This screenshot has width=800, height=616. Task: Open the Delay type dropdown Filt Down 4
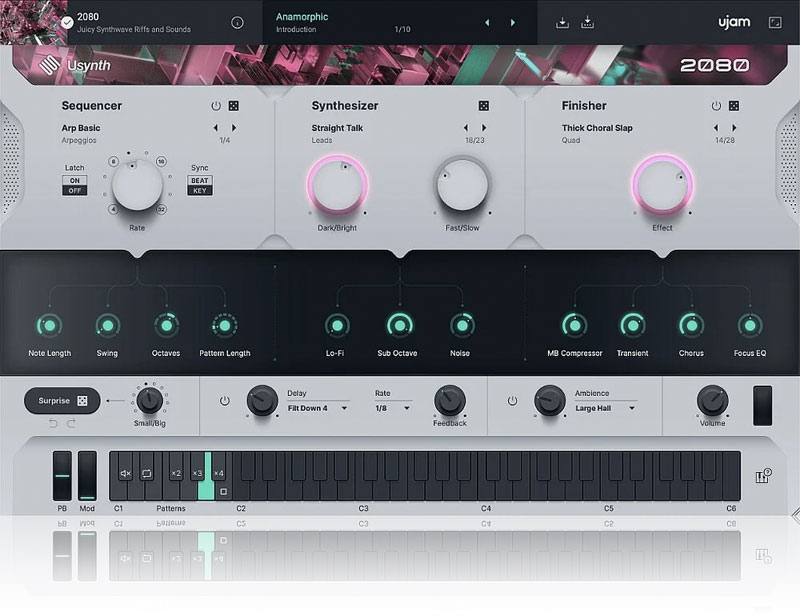317,408
